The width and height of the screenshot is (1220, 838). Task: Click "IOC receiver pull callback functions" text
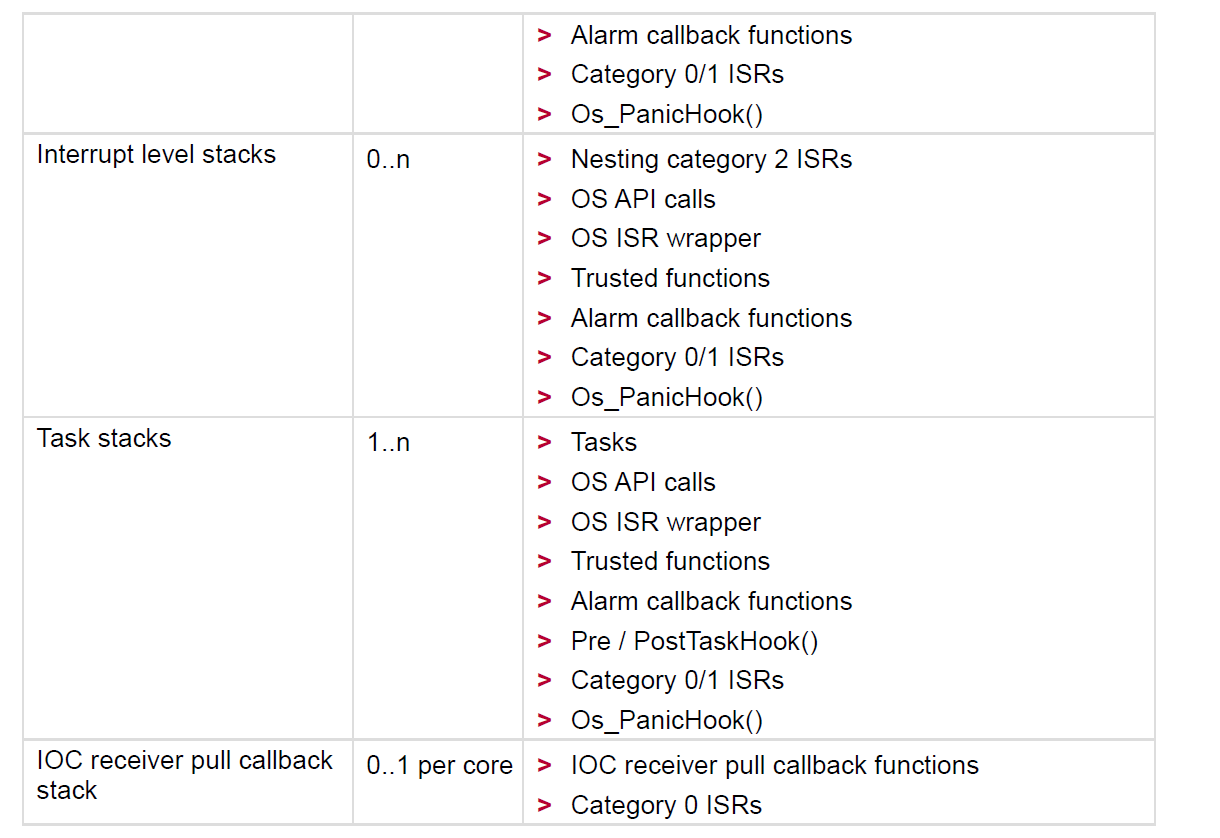coord(774,766)
